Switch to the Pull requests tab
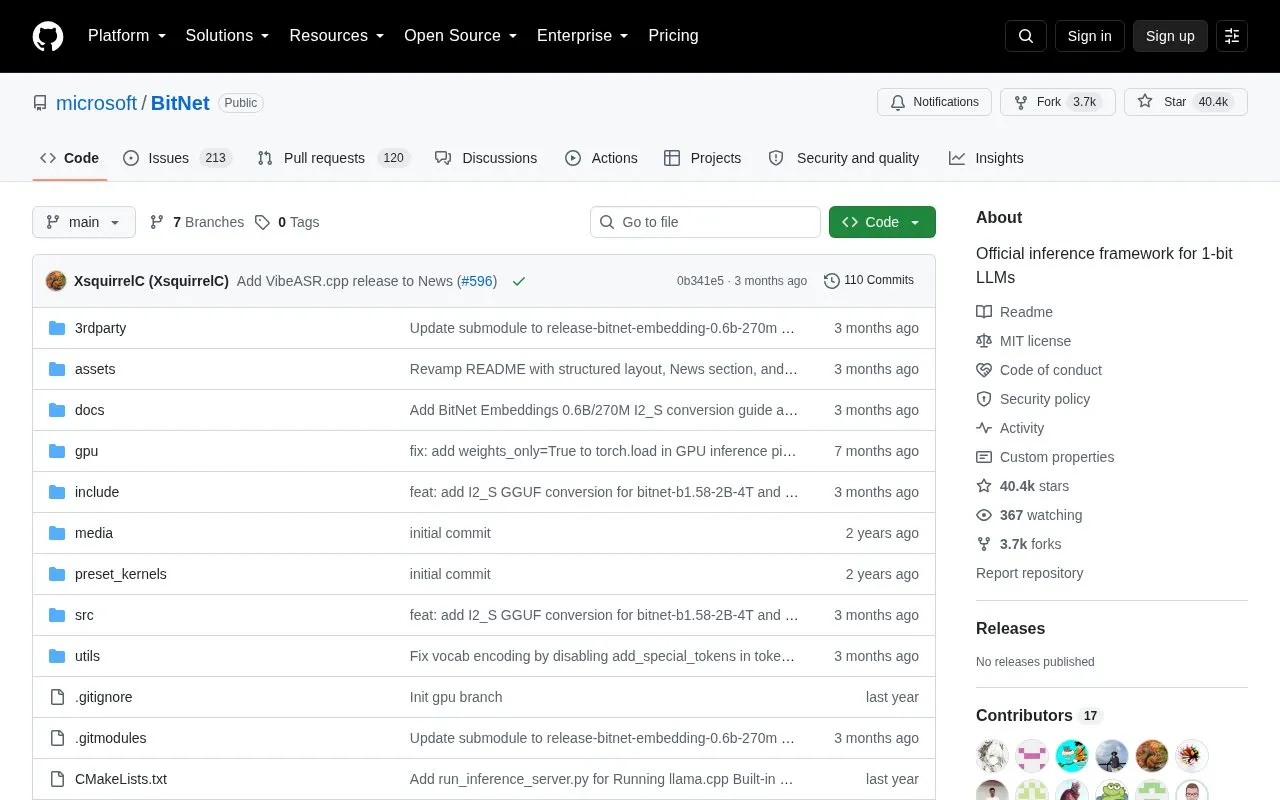This screenshot has height=800, width=1280. tap(333, 158)
